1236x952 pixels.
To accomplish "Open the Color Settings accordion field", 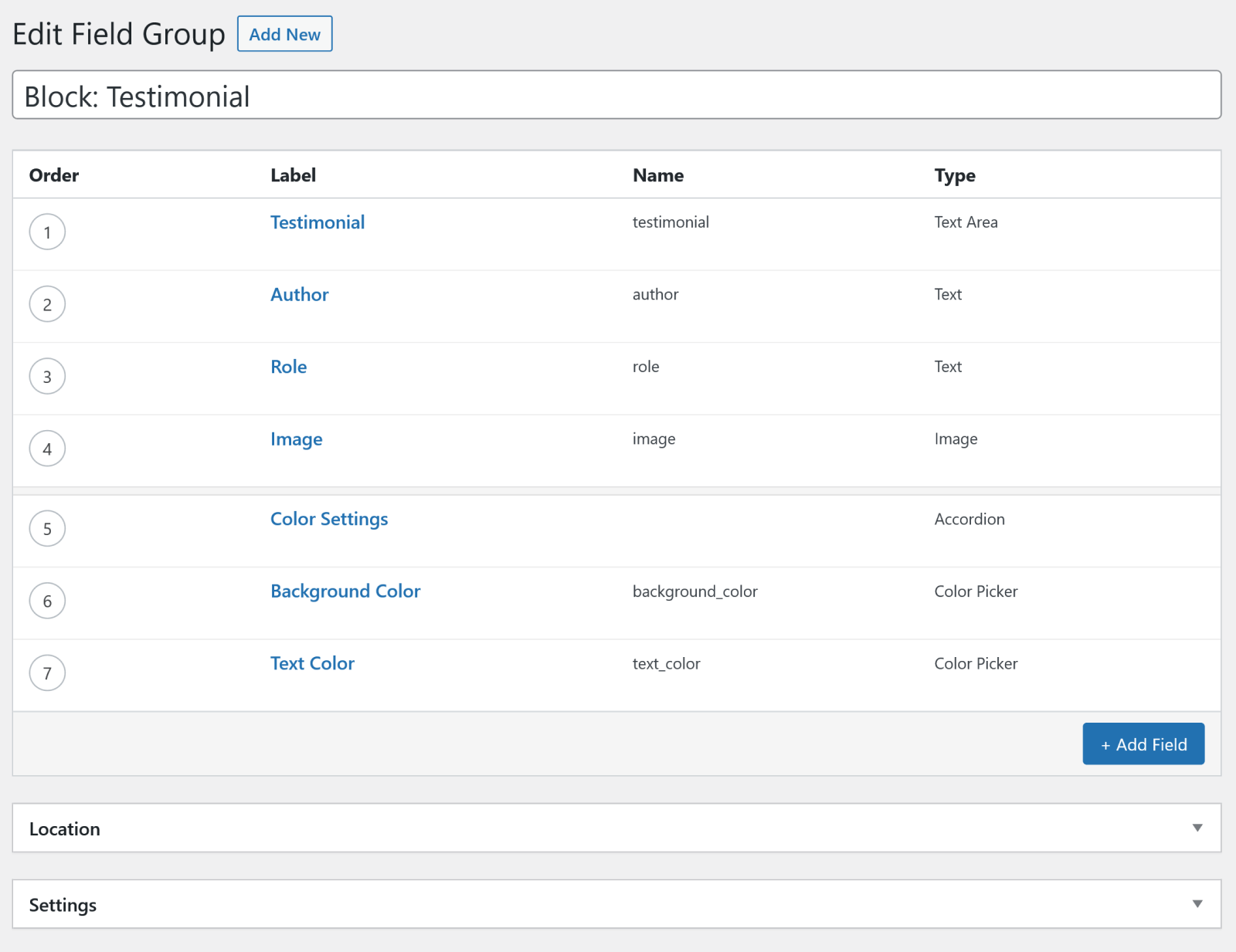I will [x=329, y=519].
